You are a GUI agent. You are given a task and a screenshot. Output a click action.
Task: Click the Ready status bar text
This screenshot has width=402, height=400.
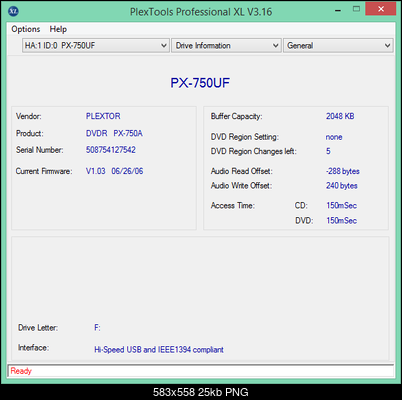pyautogui.click(x=21, y=371)
